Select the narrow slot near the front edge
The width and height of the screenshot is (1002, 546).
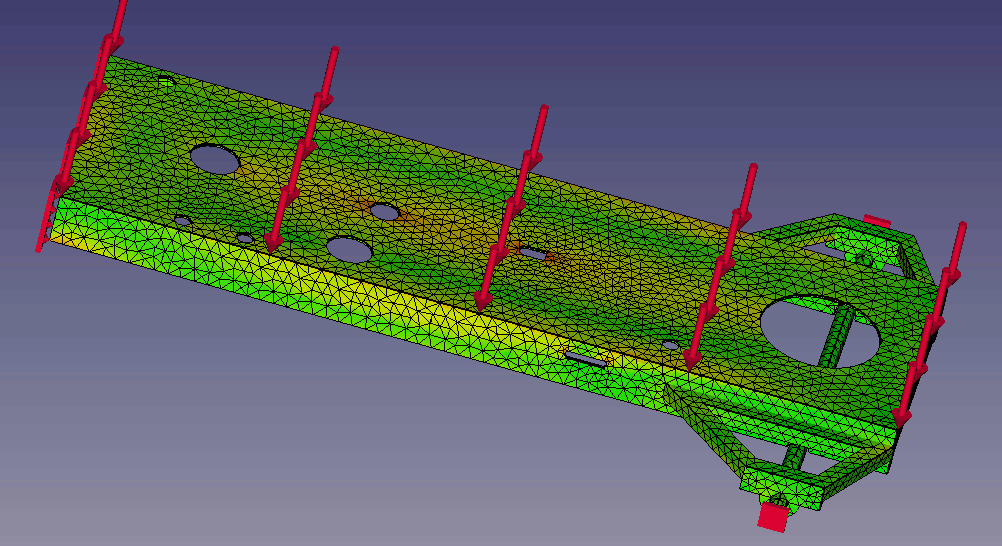pos(585,357)
